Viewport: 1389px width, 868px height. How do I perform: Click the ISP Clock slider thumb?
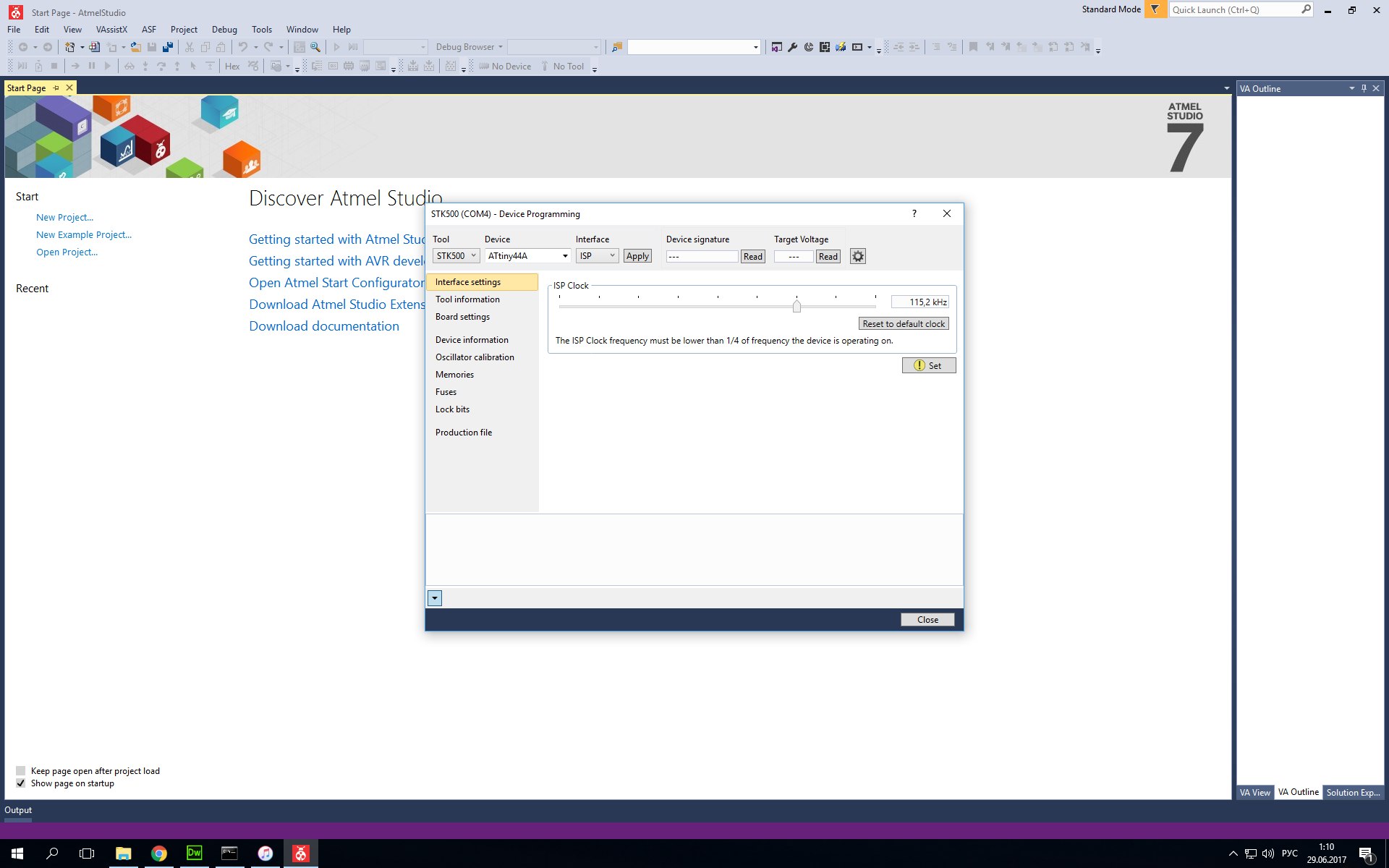click(797, 306)
